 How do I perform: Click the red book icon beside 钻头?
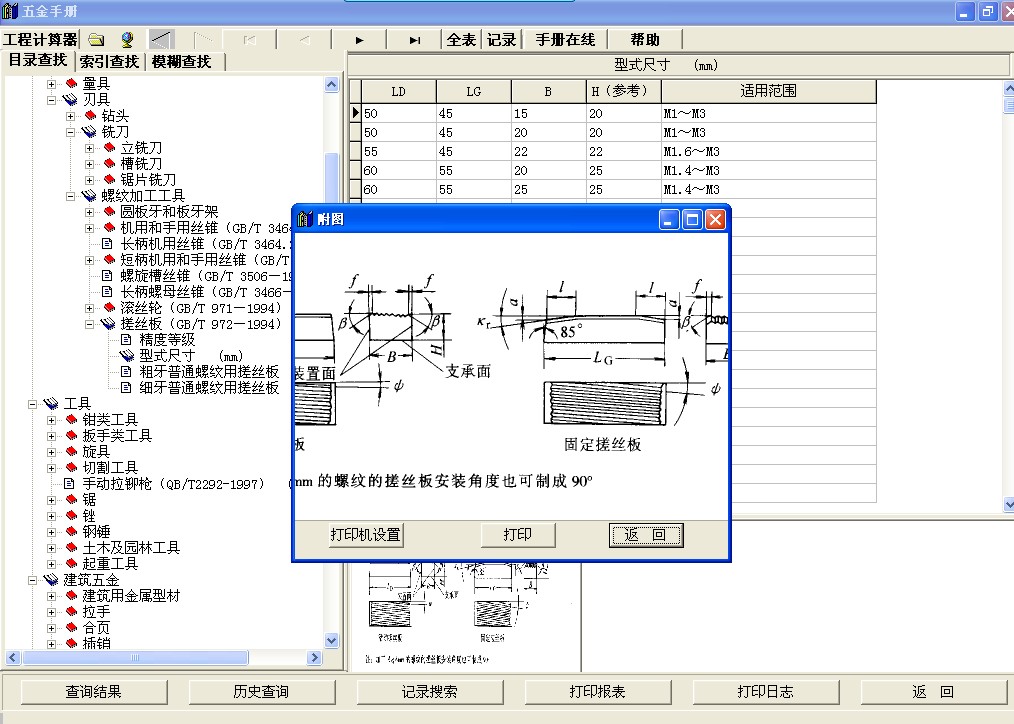pos(91,116)
